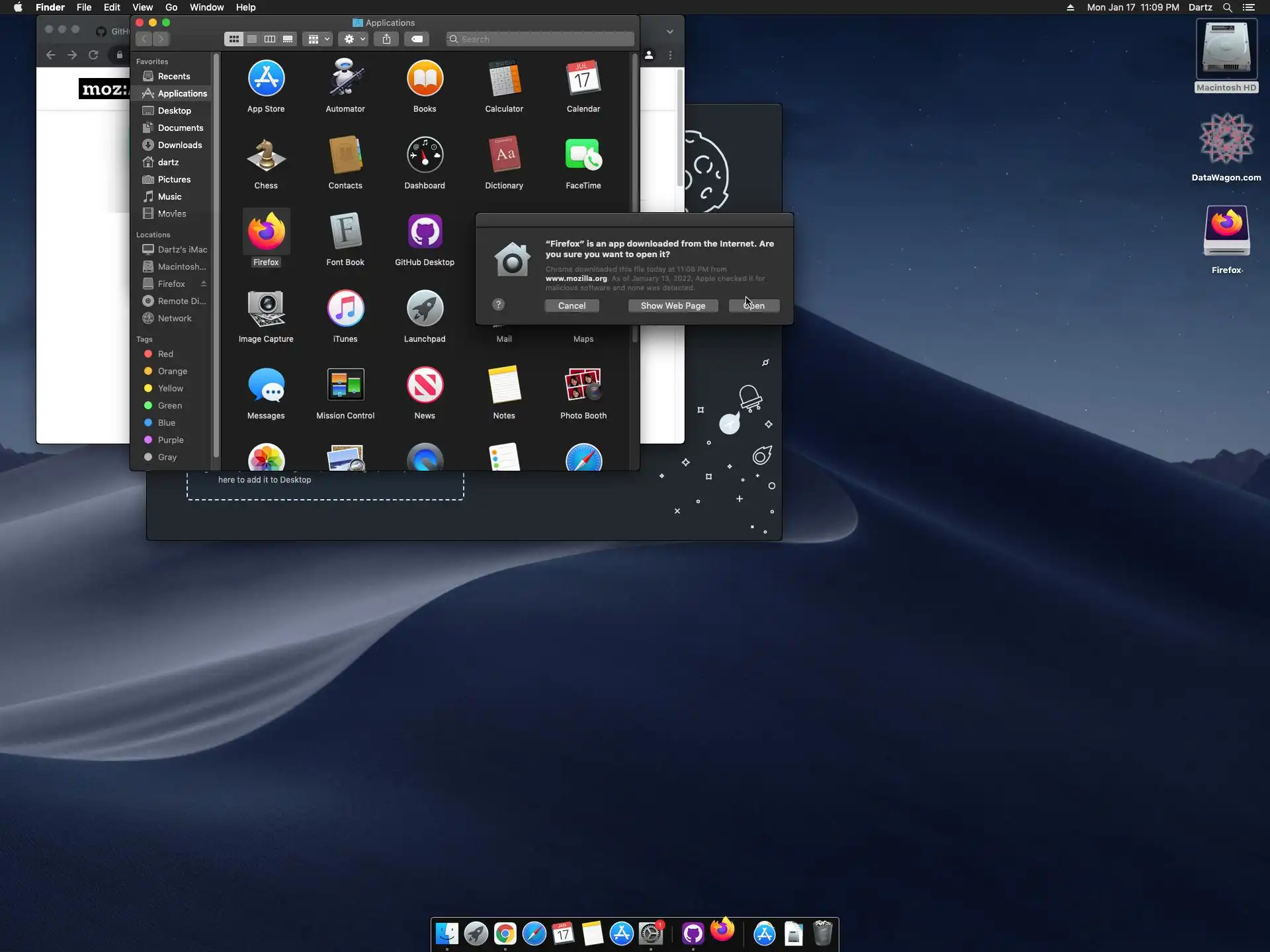Expand the Chrome tab list chevron
Viewport: 1270px width, 952px height.
(670, 31)
